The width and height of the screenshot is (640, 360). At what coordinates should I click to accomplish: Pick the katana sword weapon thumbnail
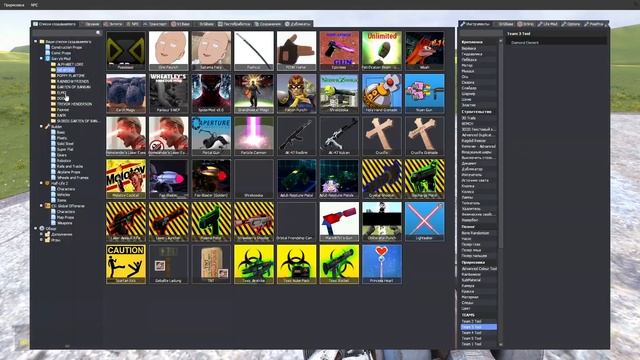coord(253,51)
